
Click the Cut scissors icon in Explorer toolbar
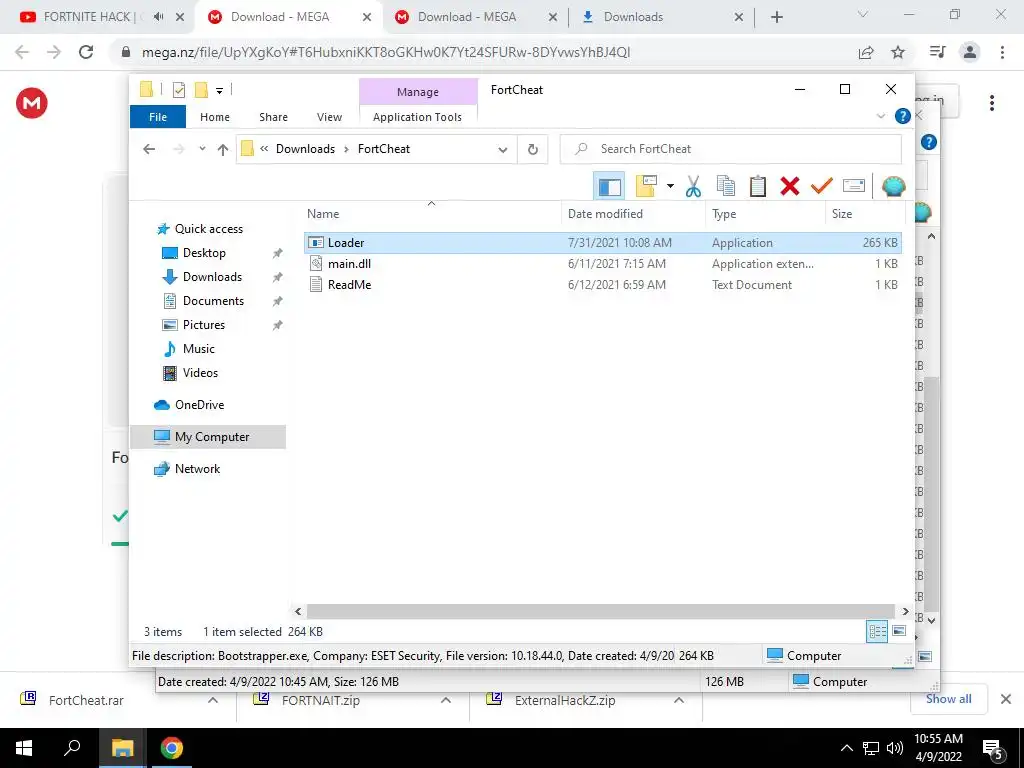(x=693, y=186)
